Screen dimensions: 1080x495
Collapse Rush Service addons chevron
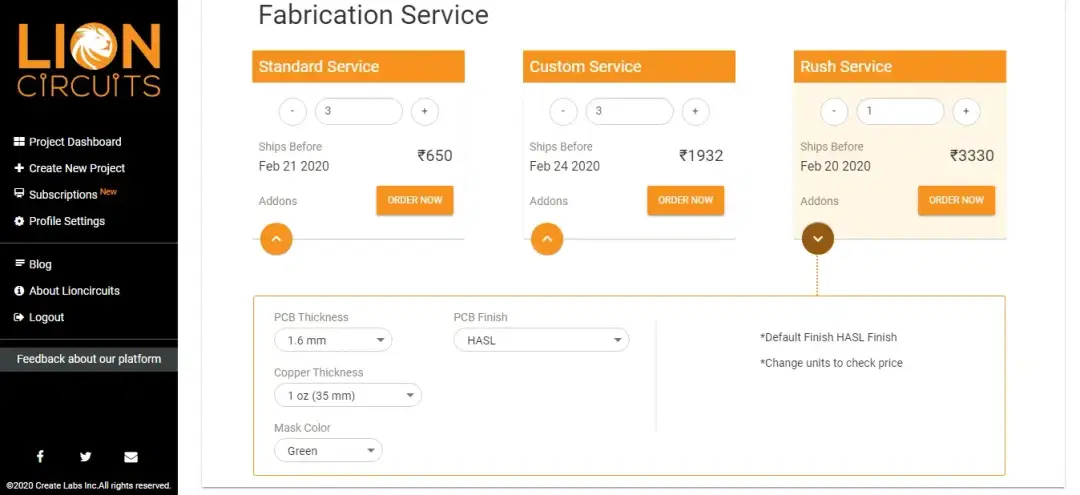coord(818,239)
